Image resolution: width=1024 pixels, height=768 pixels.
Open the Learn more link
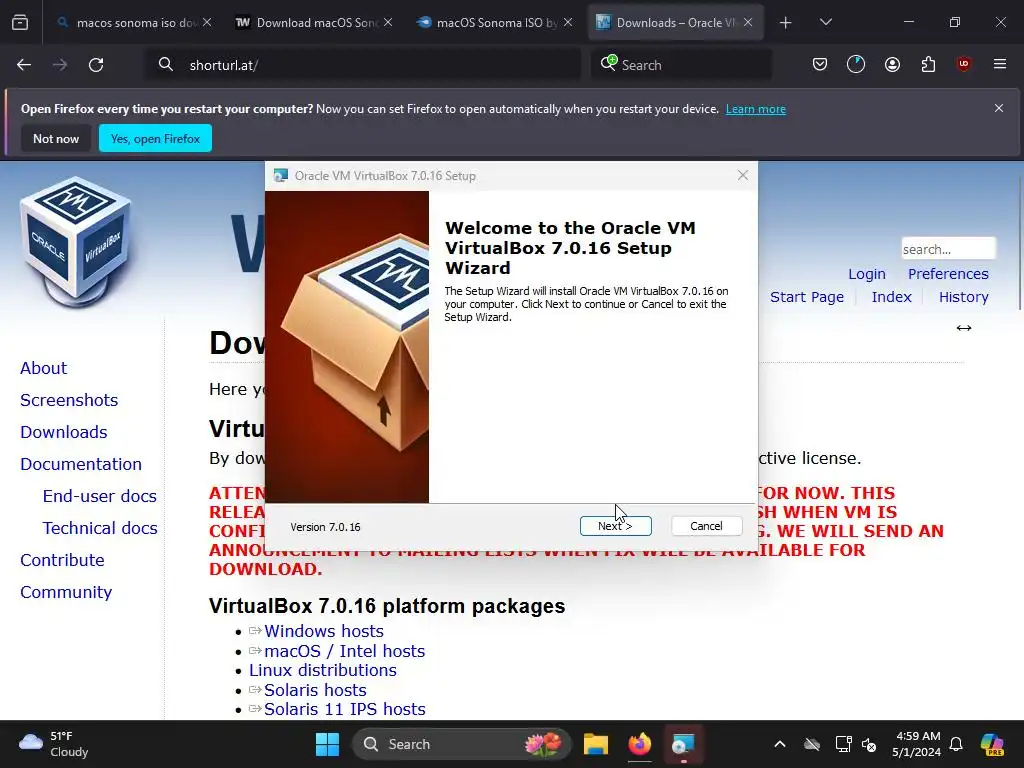[756, 109]
